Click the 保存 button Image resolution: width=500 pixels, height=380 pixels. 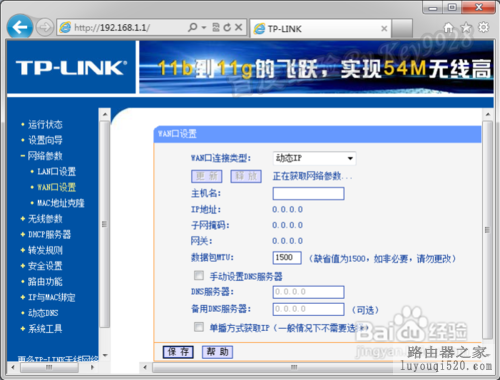tap(178, 352)
